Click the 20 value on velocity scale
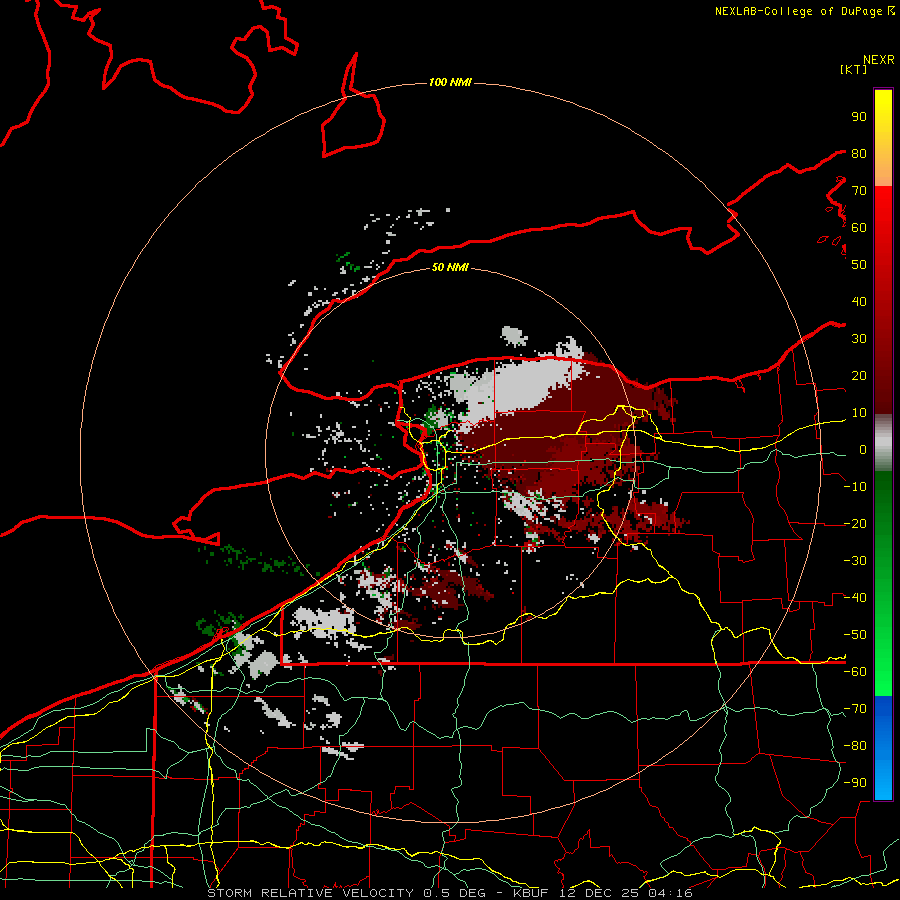900x900 pixels. [x=859, y=375]
